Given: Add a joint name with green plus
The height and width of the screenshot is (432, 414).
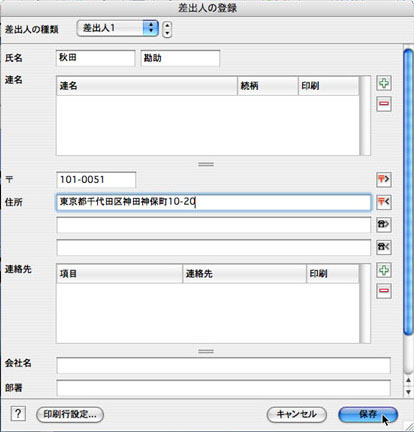Looking at the screenshot, I should pyautogui.click(x=384, y=83).
